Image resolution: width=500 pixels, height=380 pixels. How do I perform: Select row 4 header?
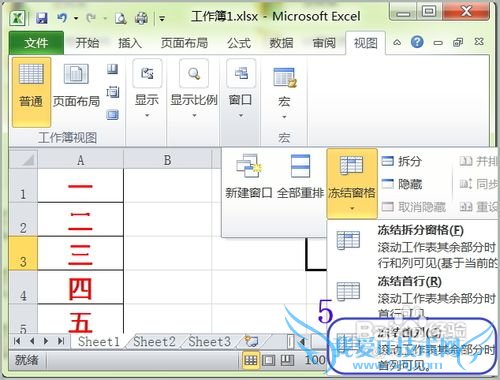tap(23, 288)
